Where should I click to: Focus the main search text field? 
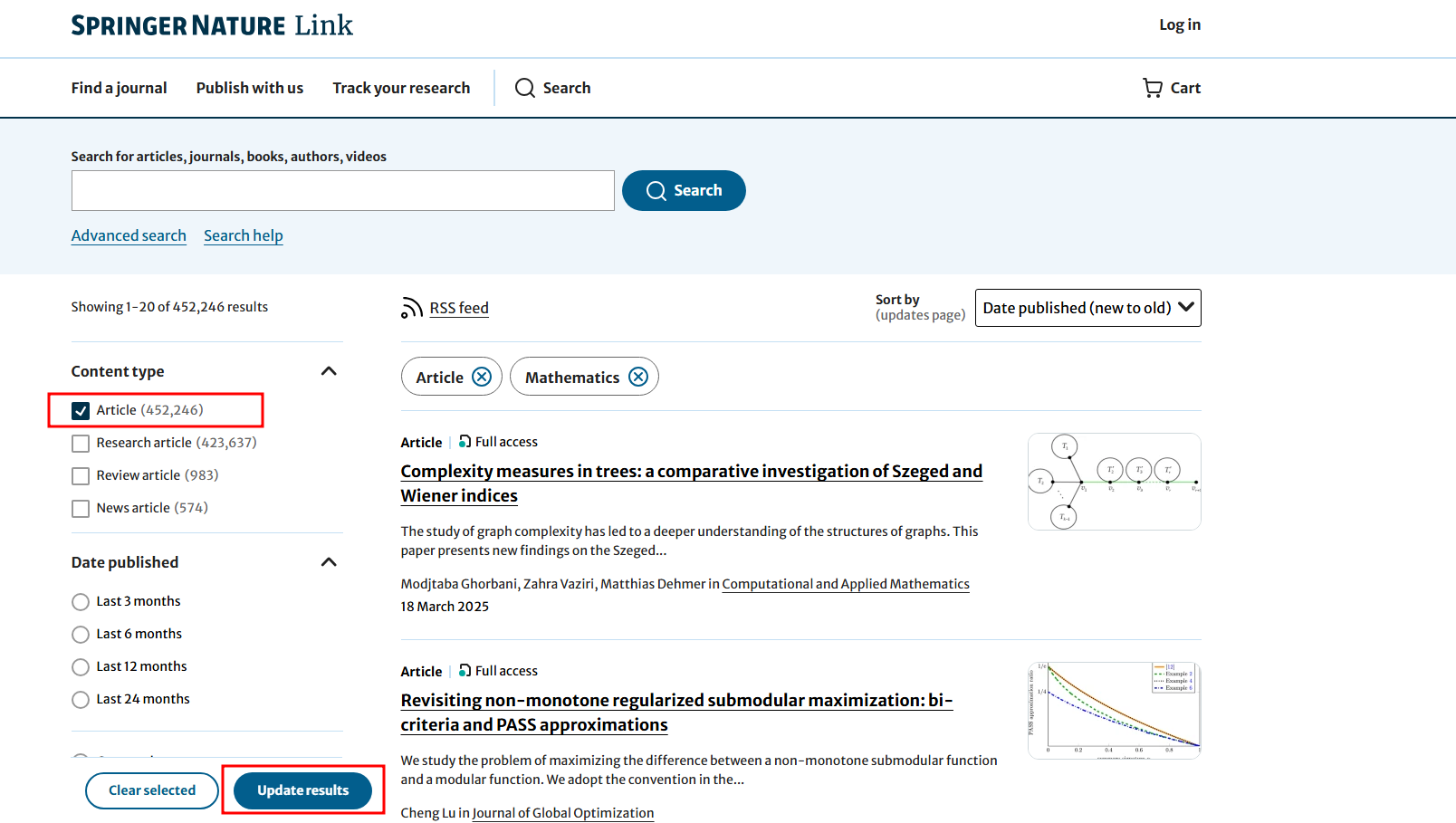point(342,191)
